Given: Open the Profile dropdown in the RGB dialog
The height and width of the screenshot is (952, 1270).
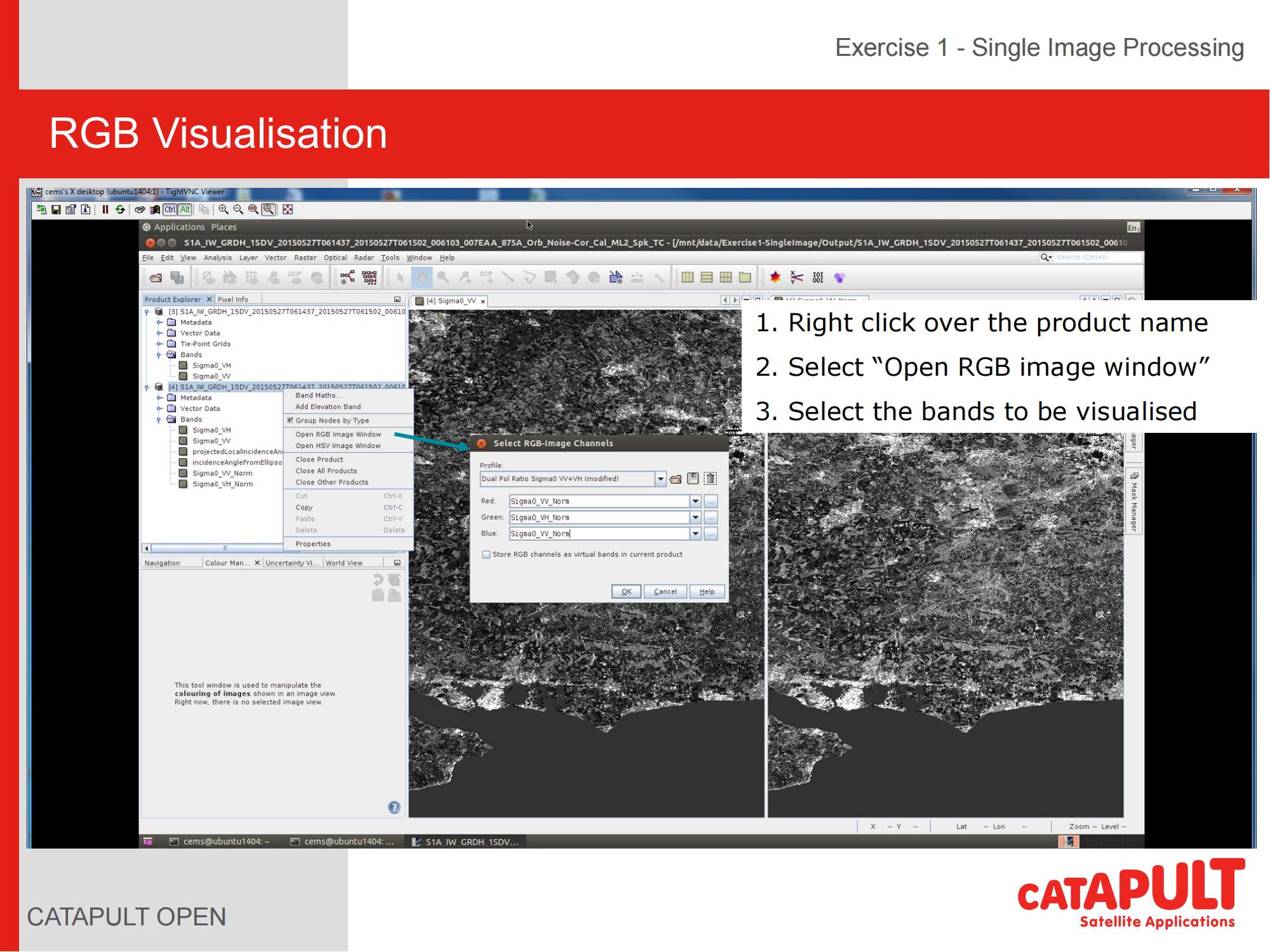Looking at the screenshot, I should pos(660,479).
